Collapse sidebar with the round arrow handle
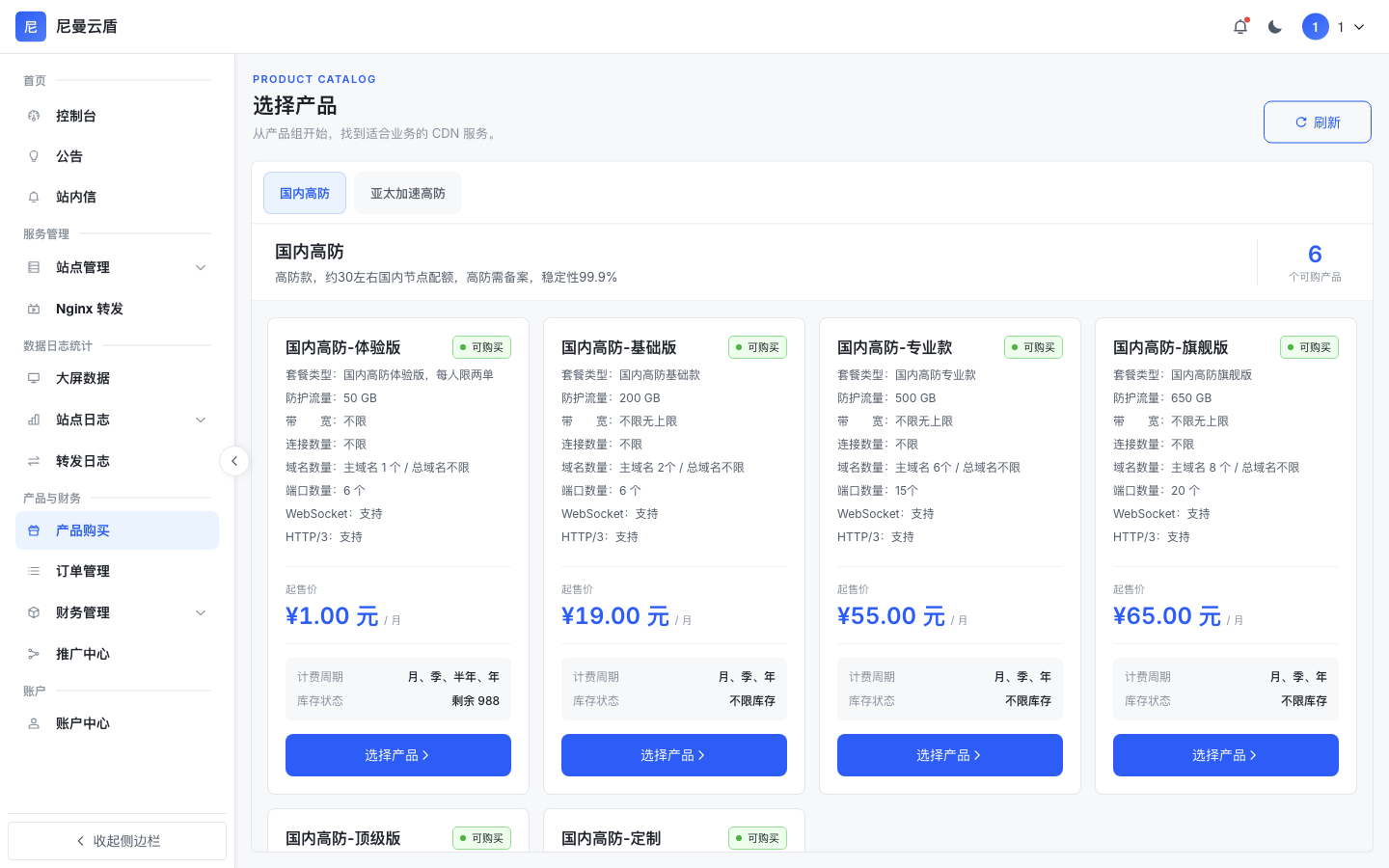This screenshot has height=868, width=1389. 234,461
